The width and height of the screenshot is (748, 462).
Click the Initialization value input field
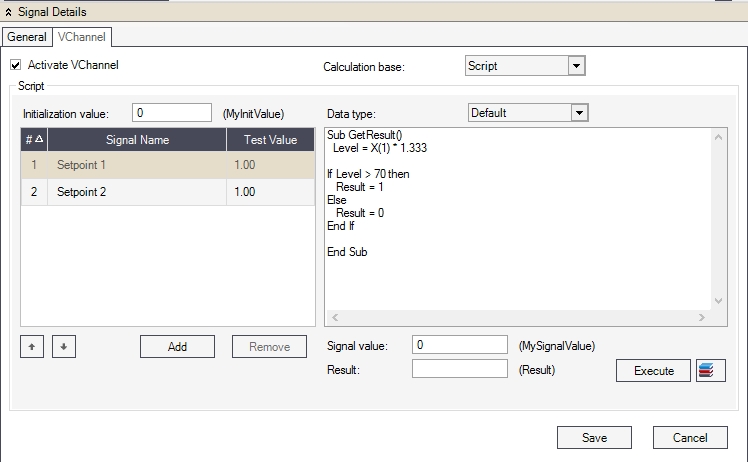[171, 113]
